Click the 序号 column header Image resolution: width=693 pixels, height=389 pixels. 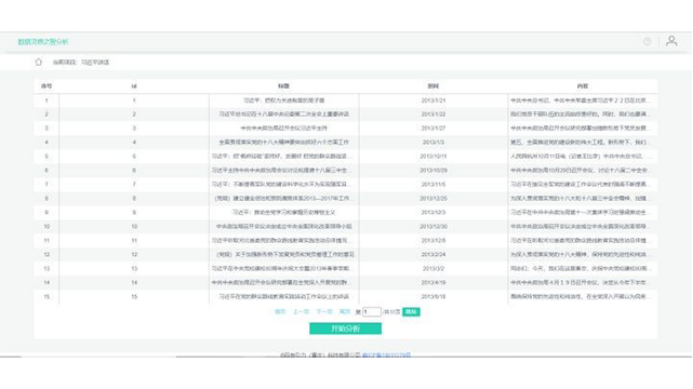pyautogui.click(x=46, y=86)
